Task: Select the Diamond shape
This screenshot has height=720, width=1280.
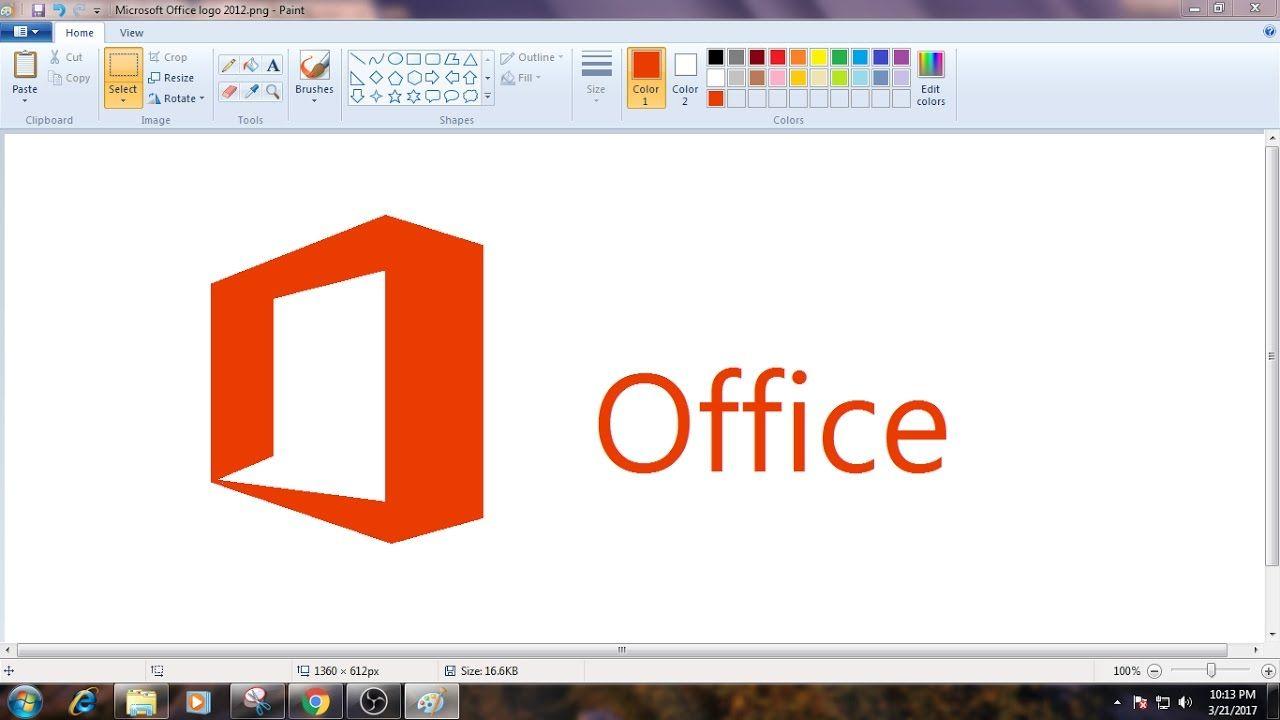Action: (x=376, y=78)
